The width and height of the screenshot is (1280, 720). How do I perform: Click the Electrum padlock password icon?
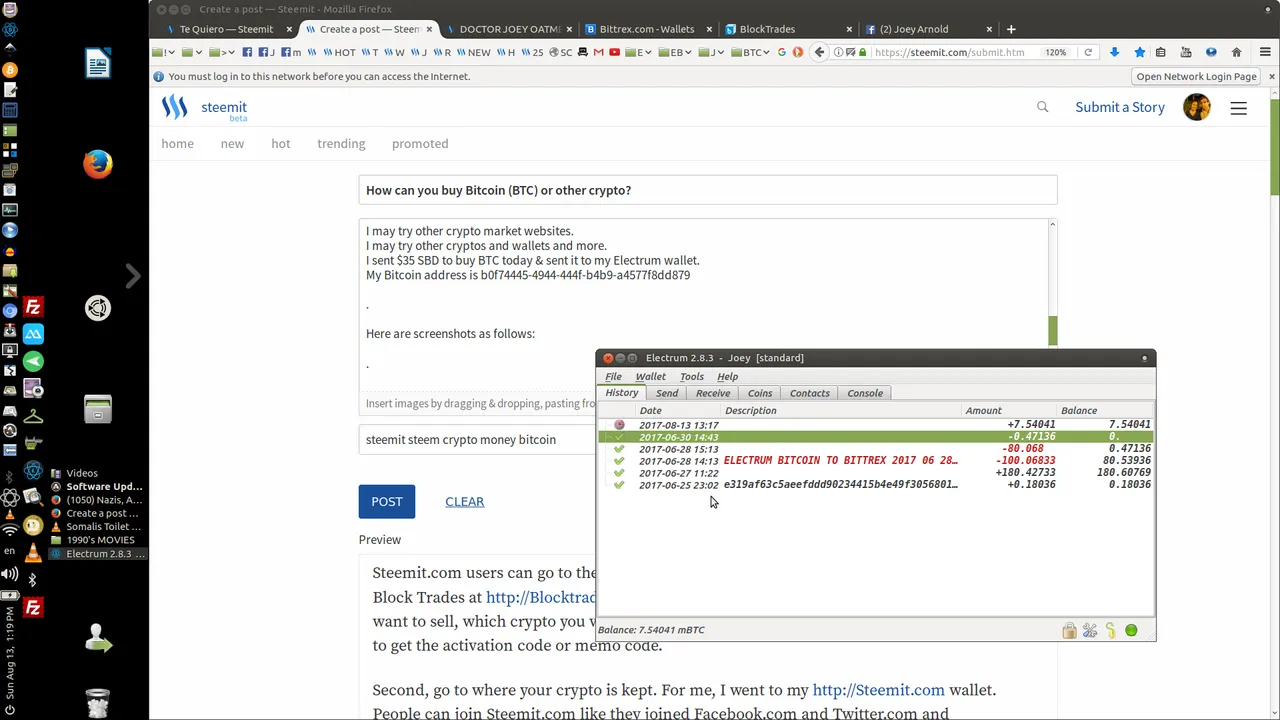[1069, 631]
